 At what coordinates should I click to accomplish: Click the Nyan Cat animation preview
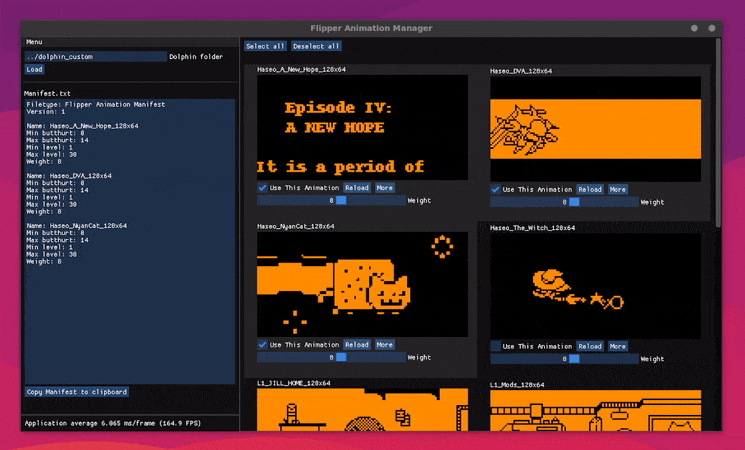(x=363, y=284)
